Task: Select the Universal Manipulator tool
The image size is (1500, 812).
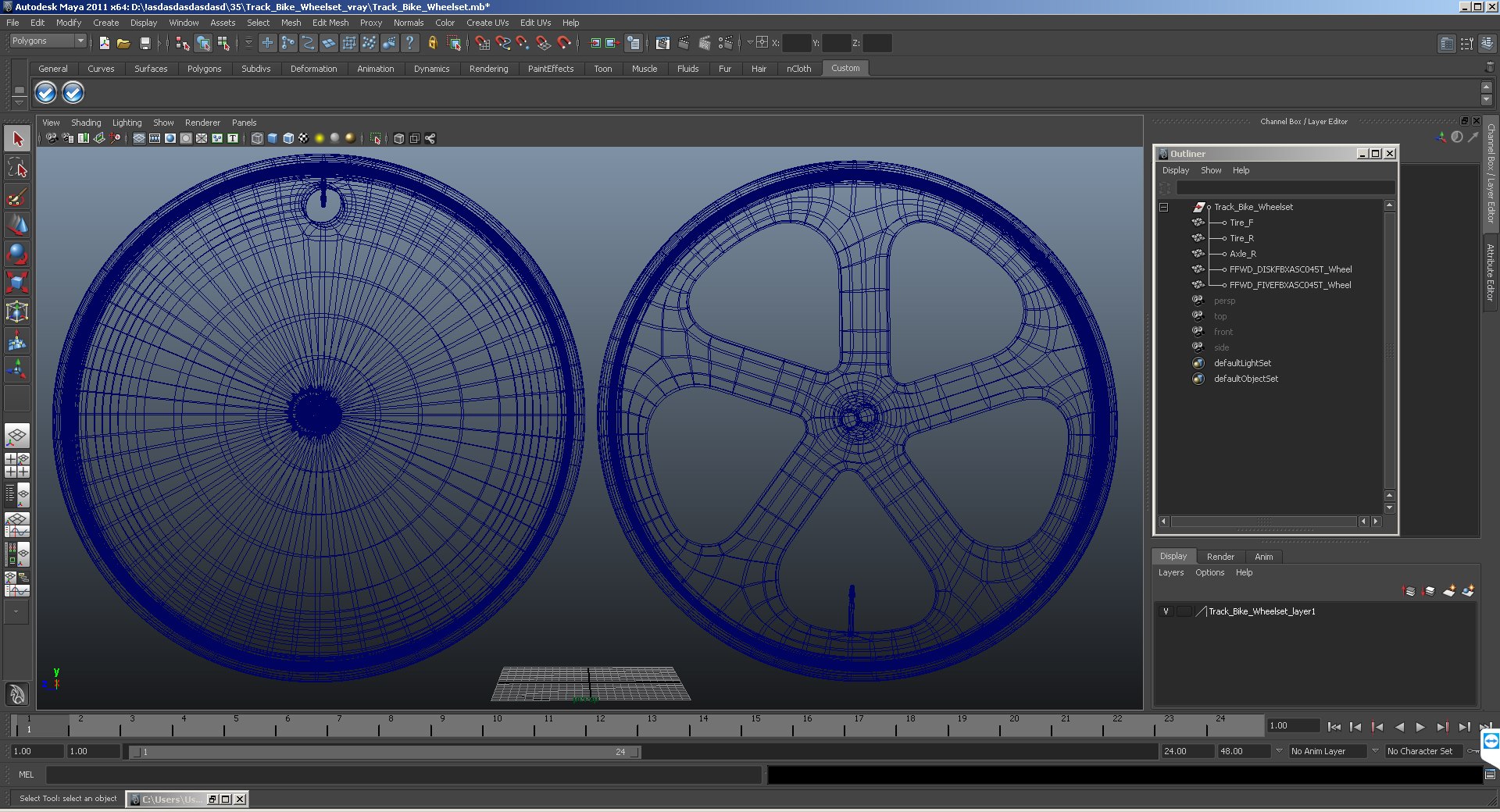Action: [x=17, y=312]
